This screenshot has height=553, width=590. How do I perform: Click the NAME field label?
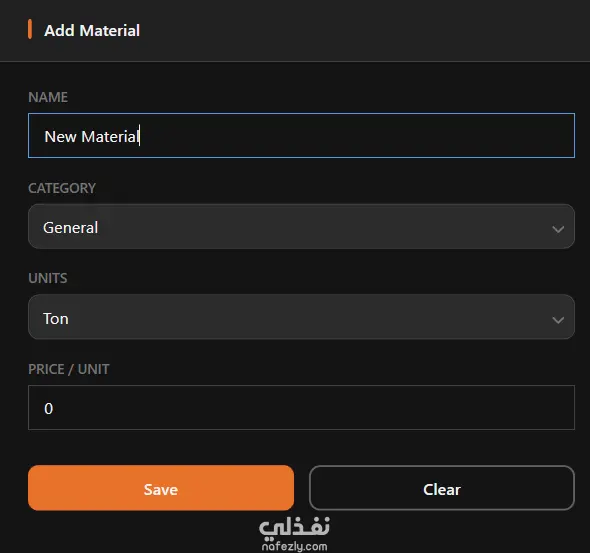(x=48, y=97)
